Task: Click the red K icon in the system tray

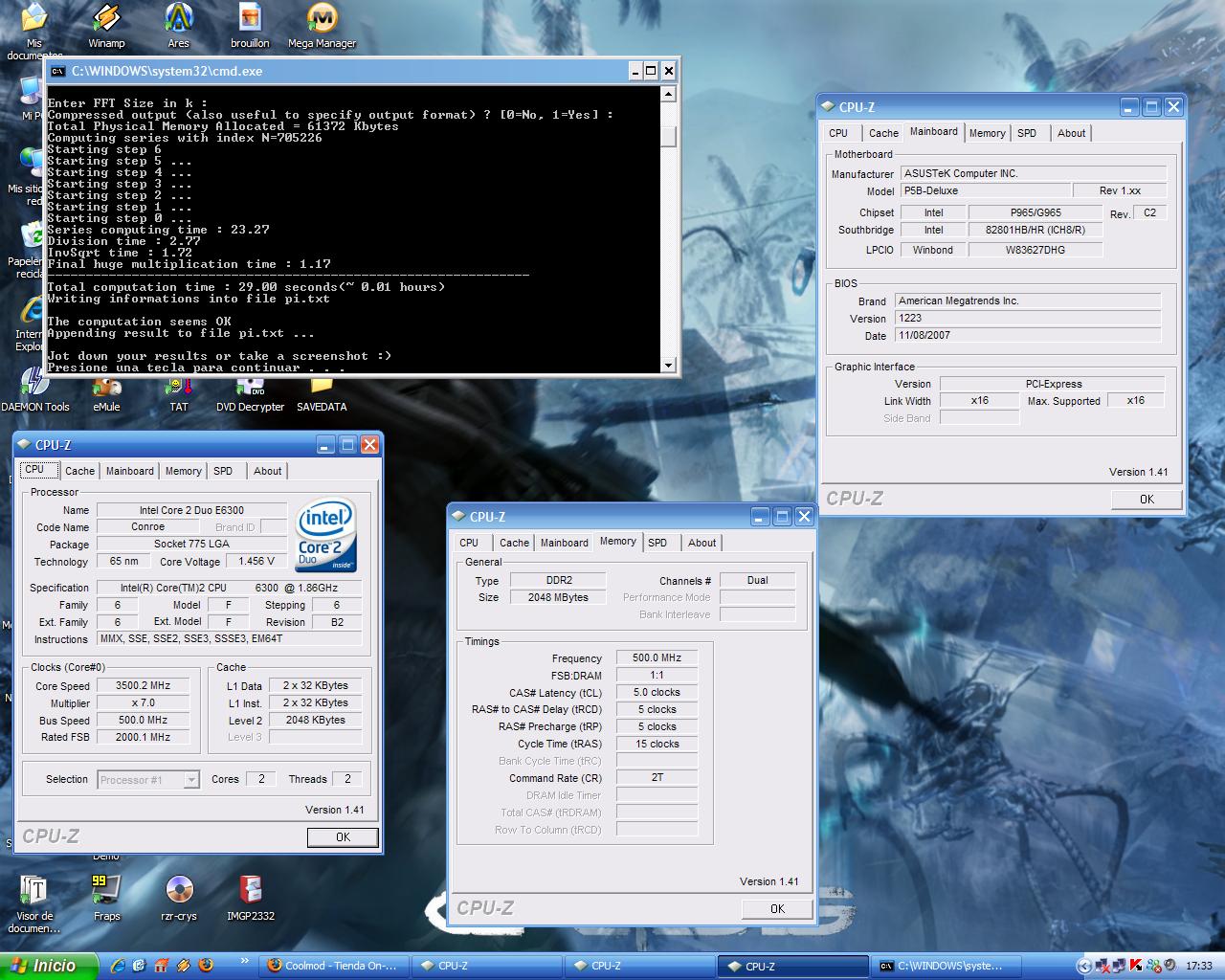Action: click(x=1136, y=966)
